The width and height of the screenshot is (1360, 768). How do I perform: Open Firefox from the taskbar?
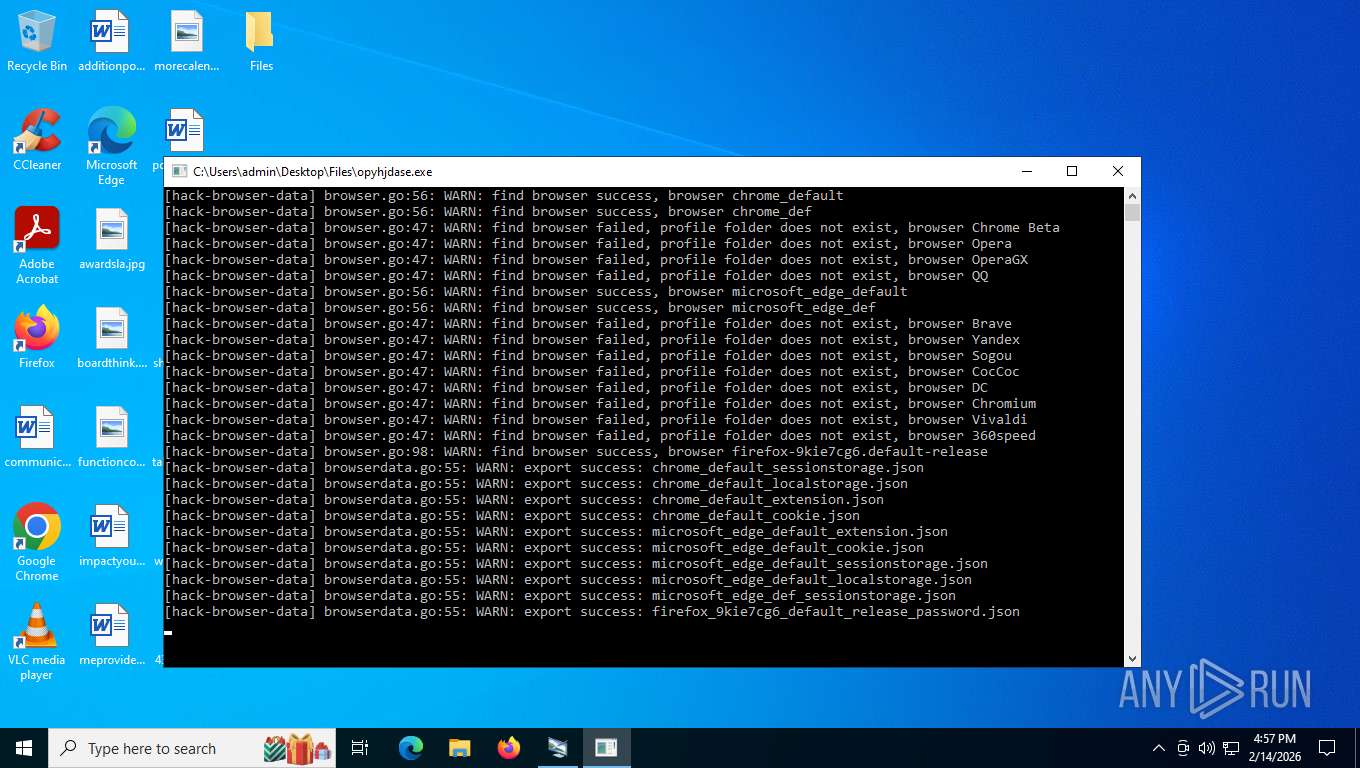click(509, 748)
